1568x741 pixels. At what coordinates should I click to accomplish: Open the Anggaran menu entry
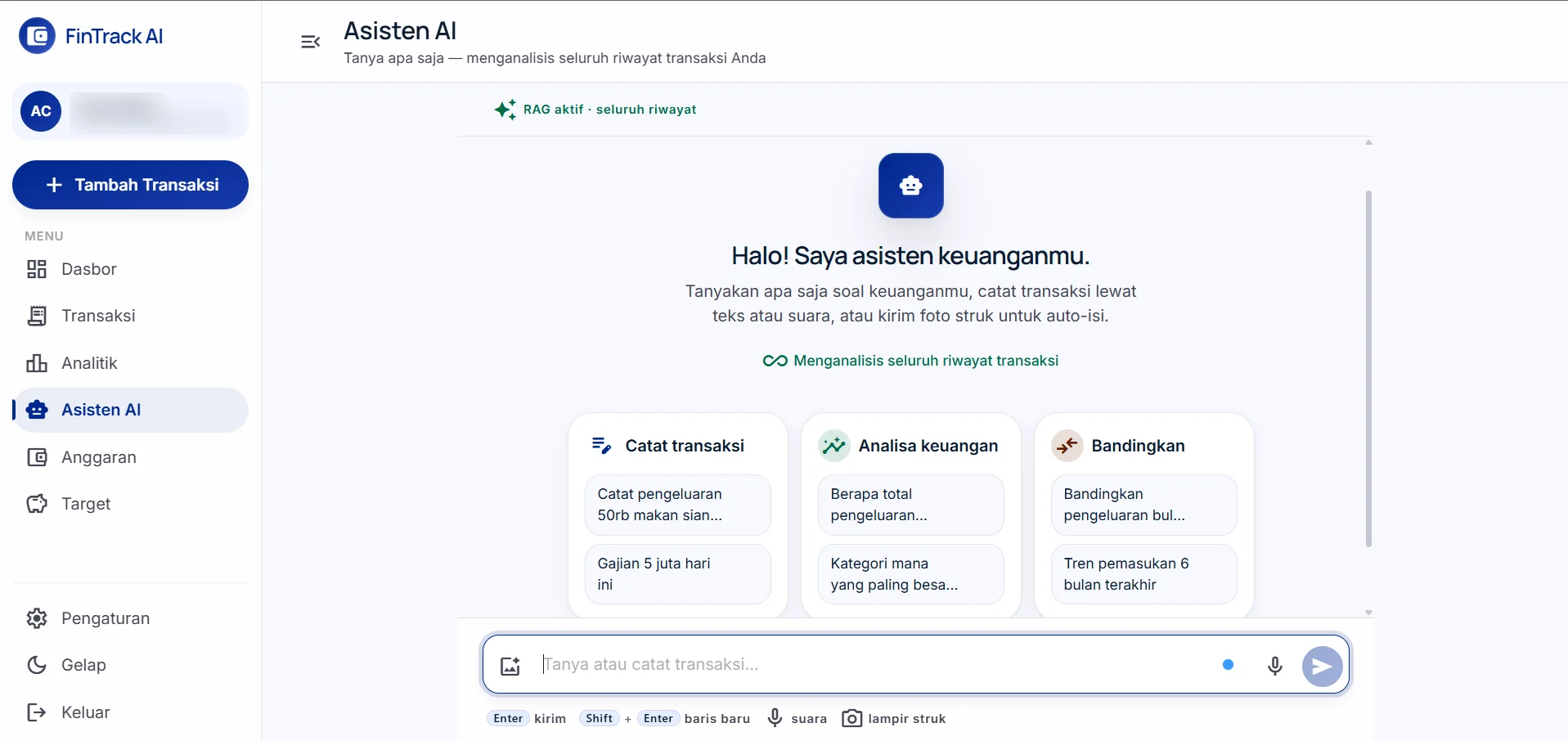pos(130,457)
